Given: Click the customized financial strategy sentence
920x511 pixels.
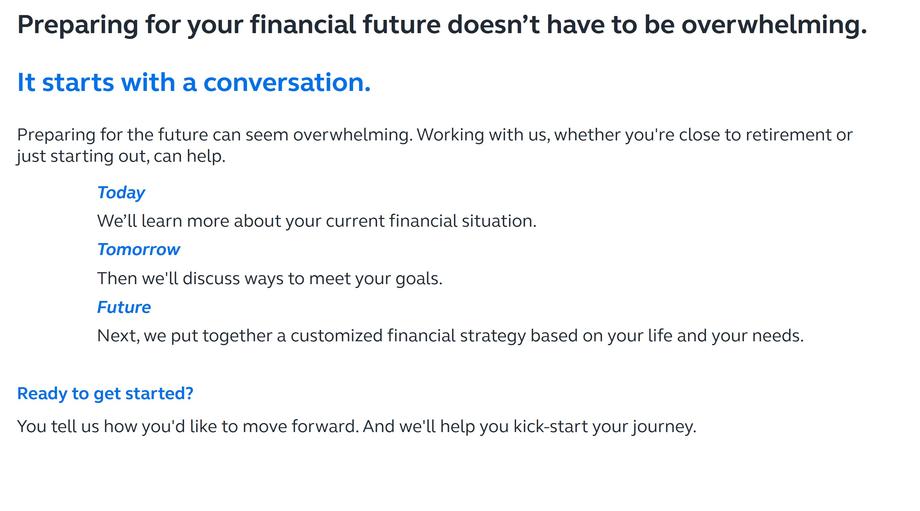Looking at the screenshot, I should point(451,336).
